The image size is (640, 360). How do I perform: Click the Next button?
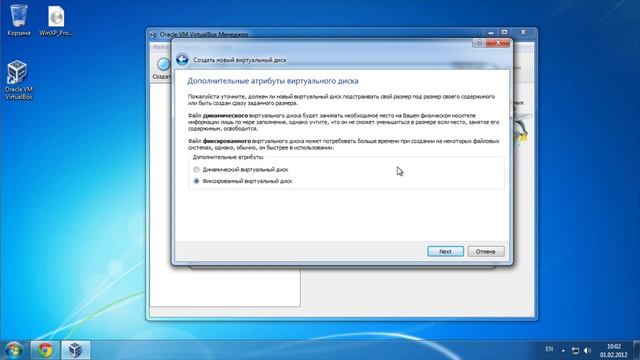point(445,251)
